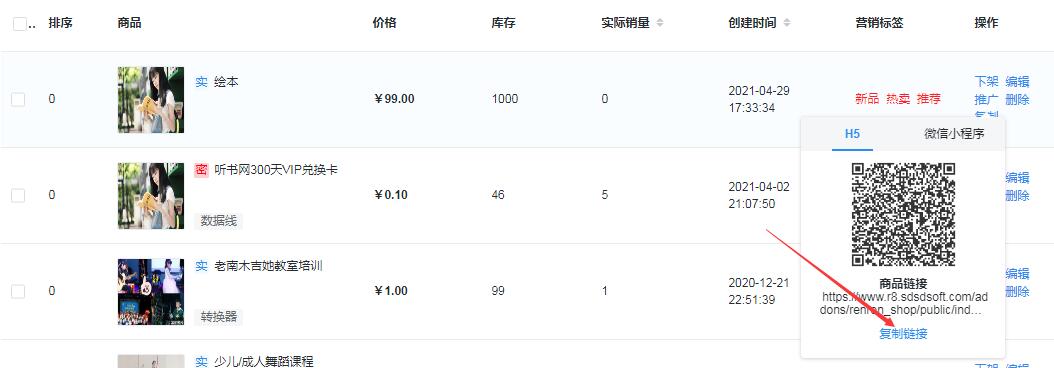Switch to the 微信小程序 tab
The height and width of the screenshot is (368, 1054).
click(x=954, y=133)
